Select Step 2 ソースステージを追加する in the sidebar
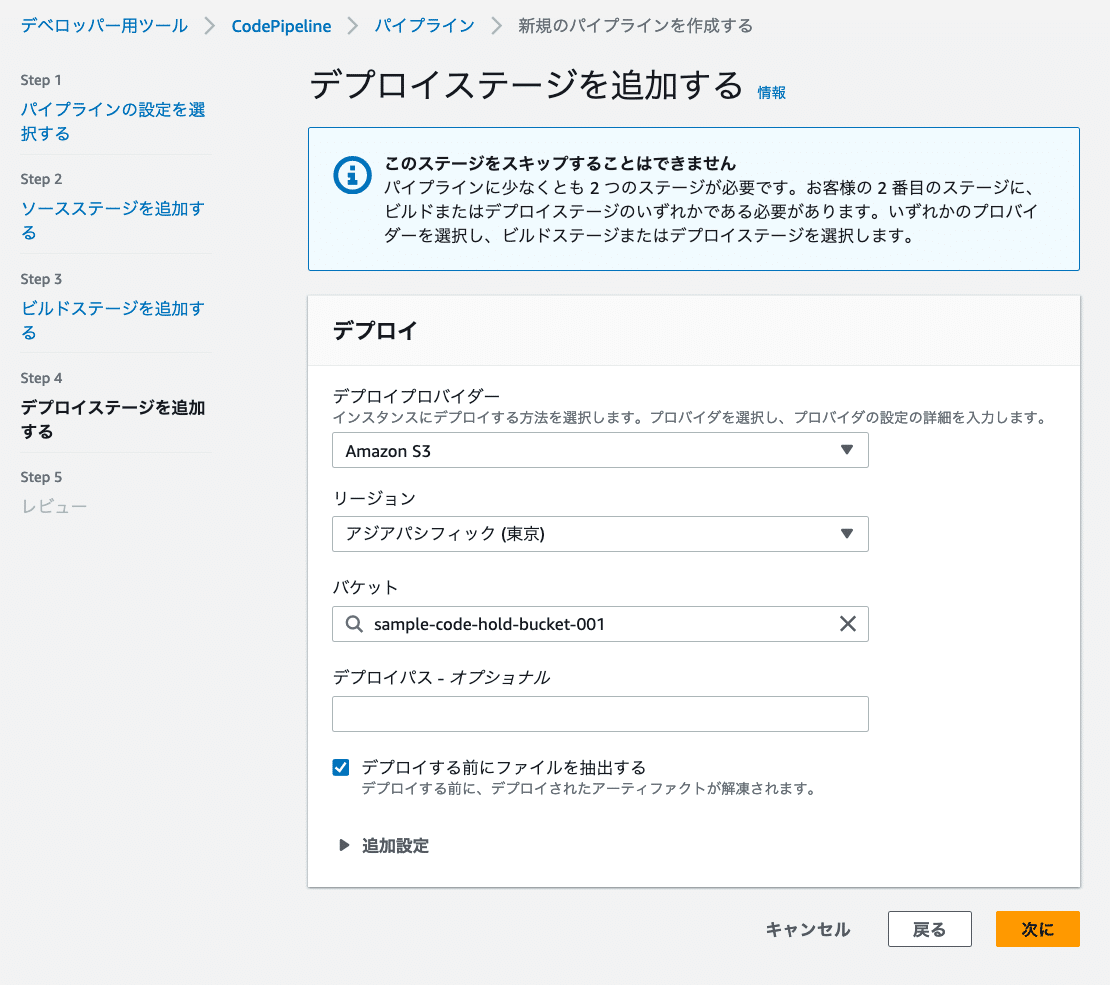The image size is (1110, 985). coord(110,210)
